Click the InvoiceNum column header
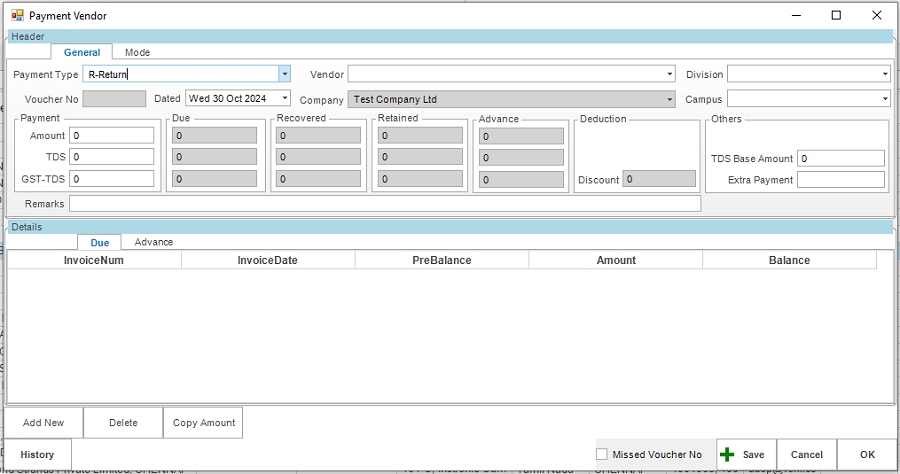The image size is (900, 474). click(94, 260)
